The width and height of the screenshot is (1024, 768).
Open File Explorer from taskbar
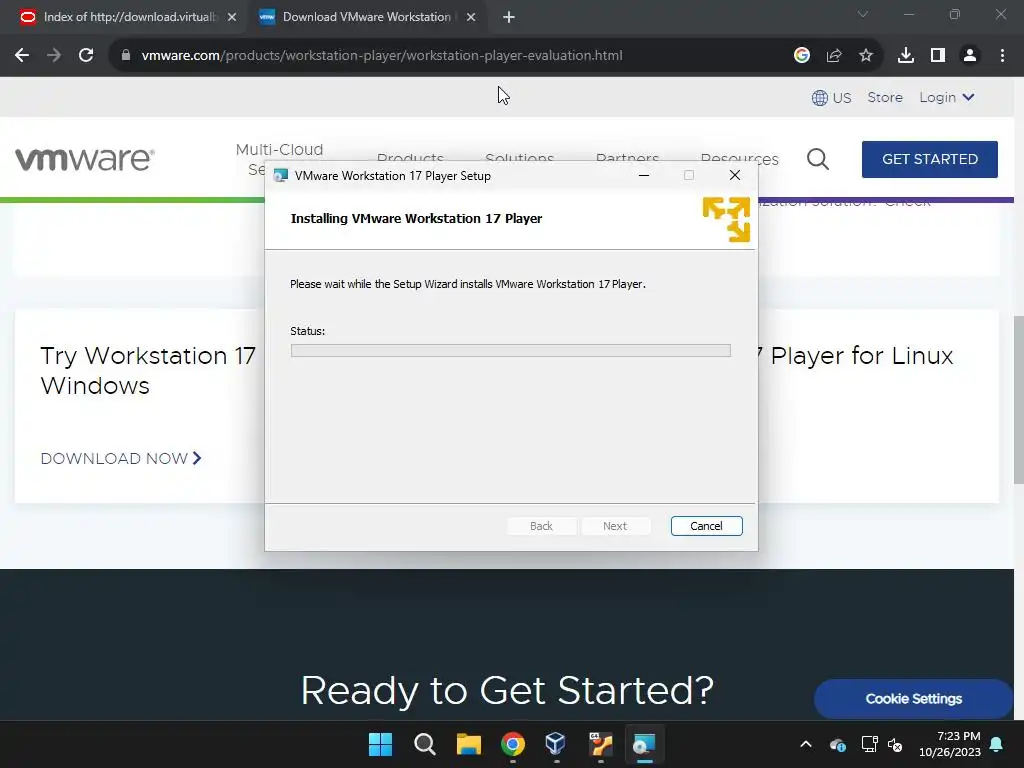[468, 744]
